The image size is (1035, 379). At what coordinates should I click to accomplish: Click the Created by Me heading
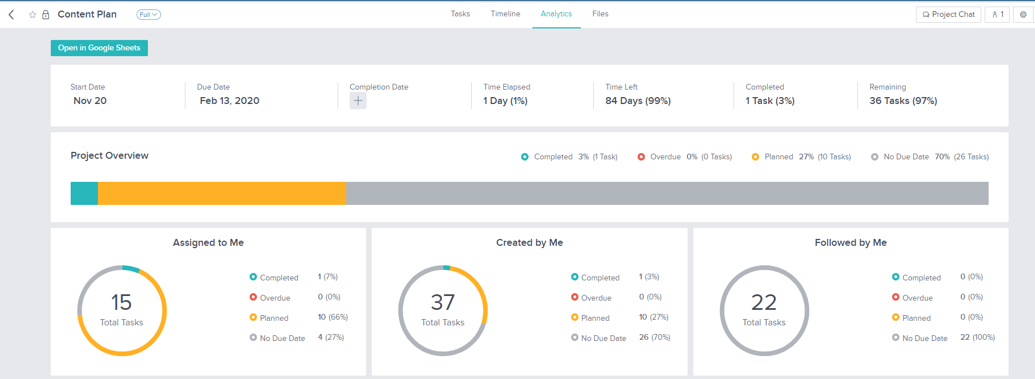coord(529,243)
